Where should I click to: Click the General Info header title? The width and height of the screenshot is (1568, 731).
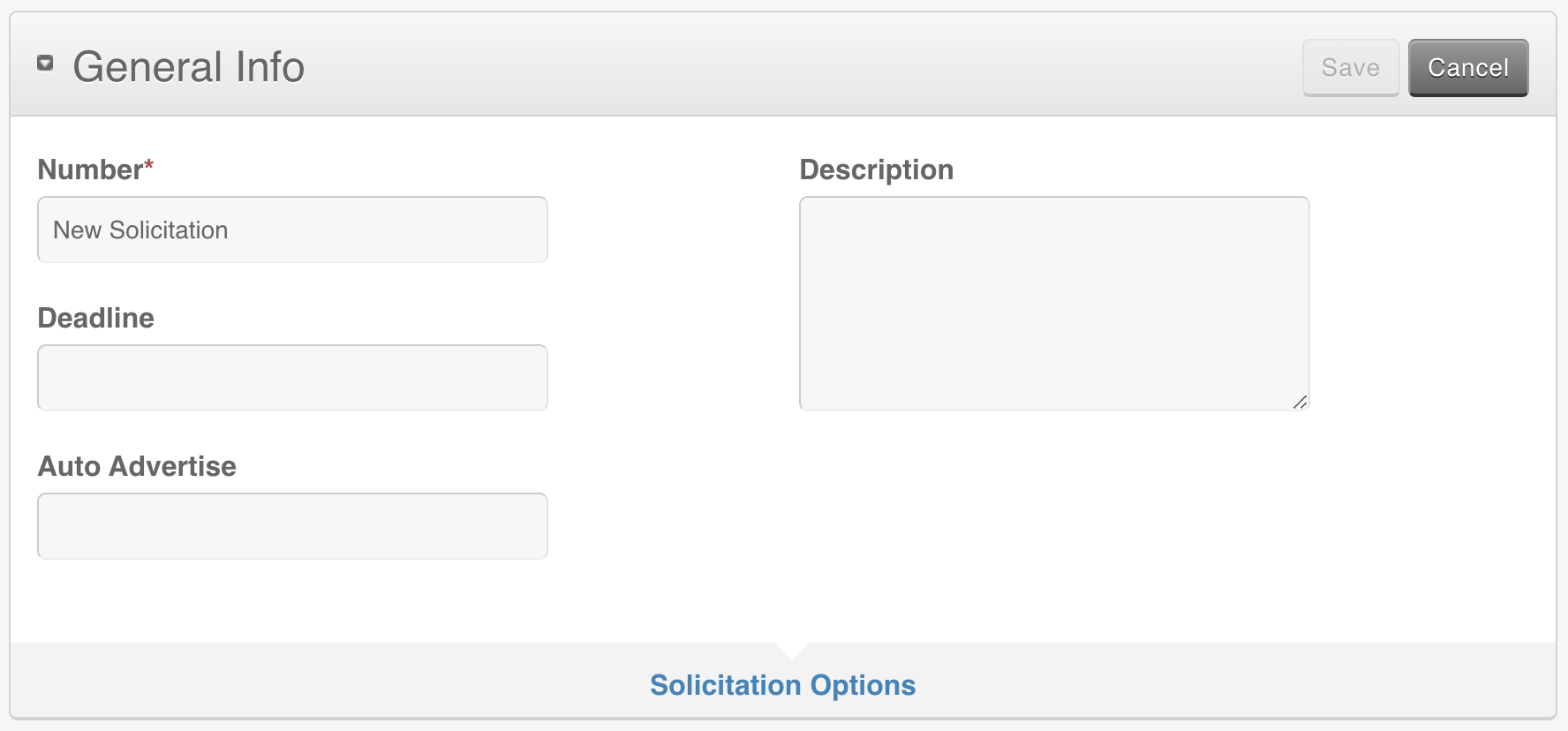[x=189, y=65]
